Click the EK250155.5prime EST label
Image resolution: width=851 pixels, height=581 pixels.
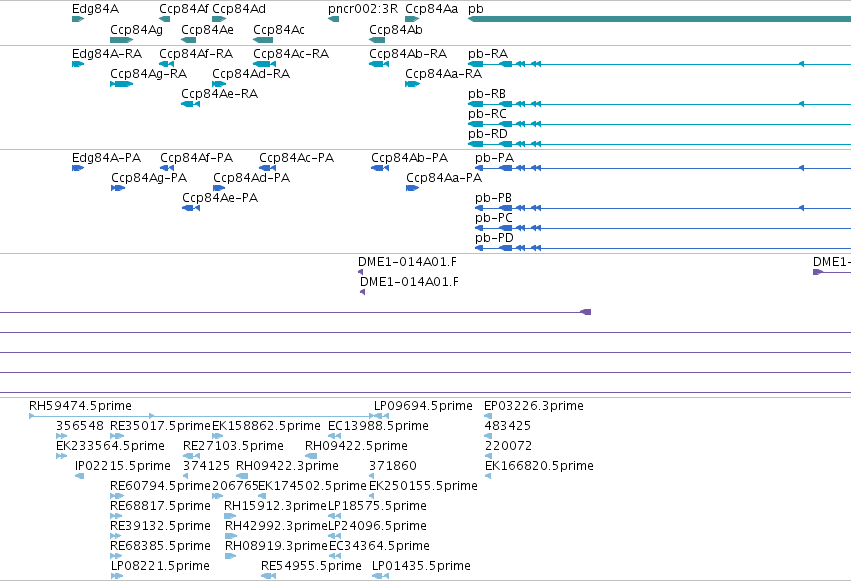(x=423, y=486)
